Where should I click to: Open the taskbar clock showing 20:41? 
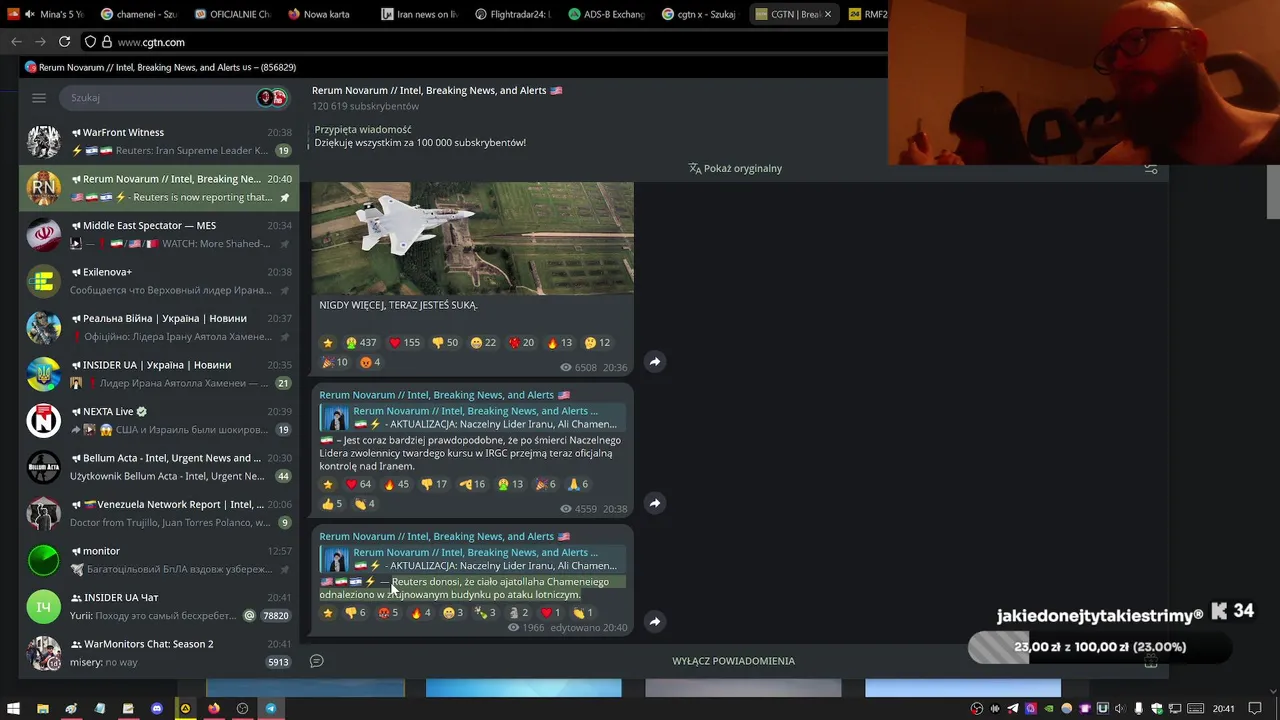[x=1224, y=709]
